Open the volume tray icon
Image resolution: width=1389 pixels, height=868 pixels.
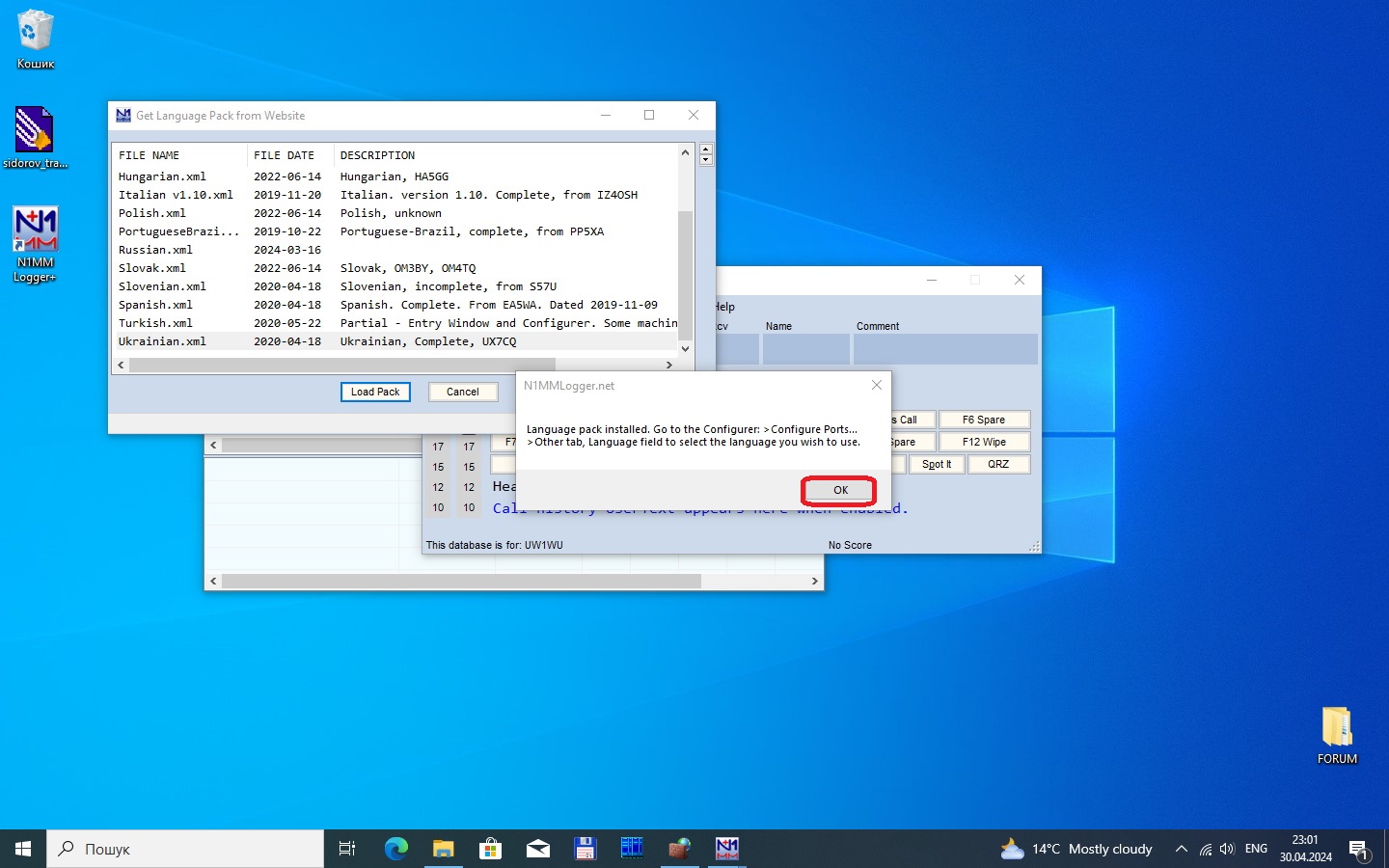(x=1227, y=849)
